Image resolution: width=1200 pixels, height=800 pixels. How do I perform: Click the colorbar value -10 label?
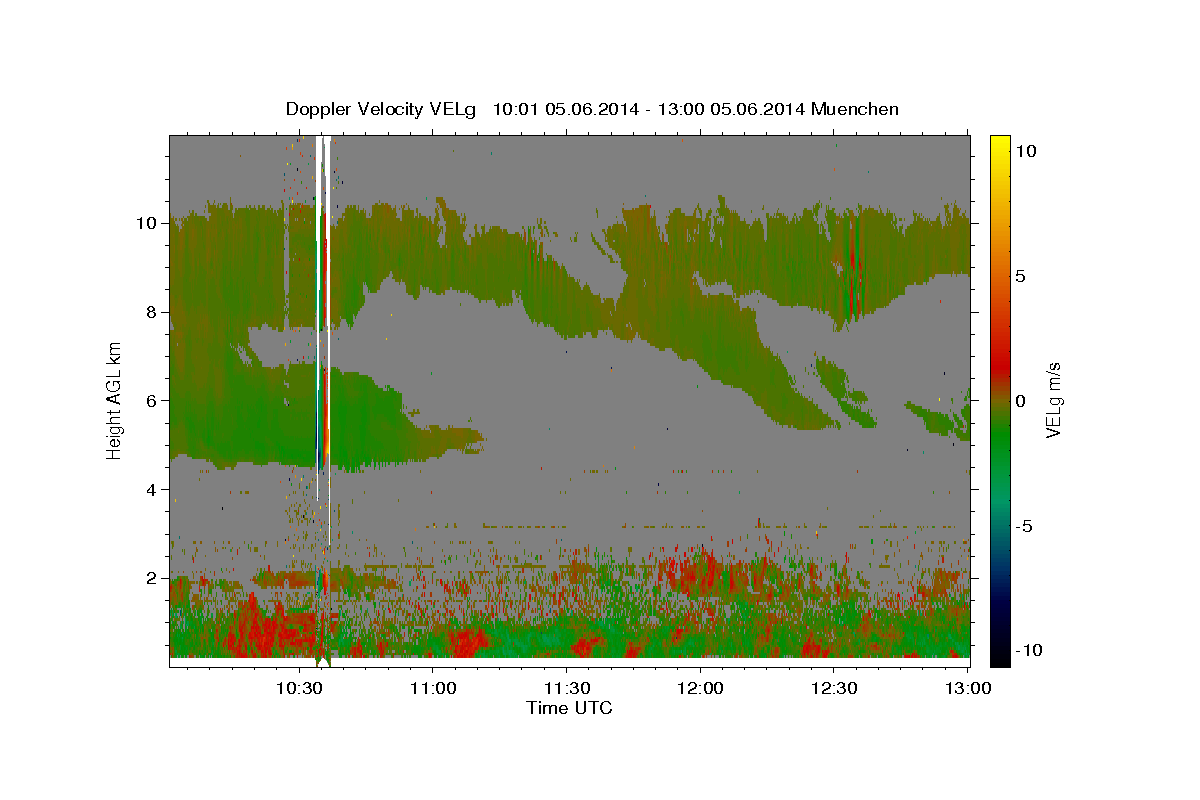(x=1028, y=651)
